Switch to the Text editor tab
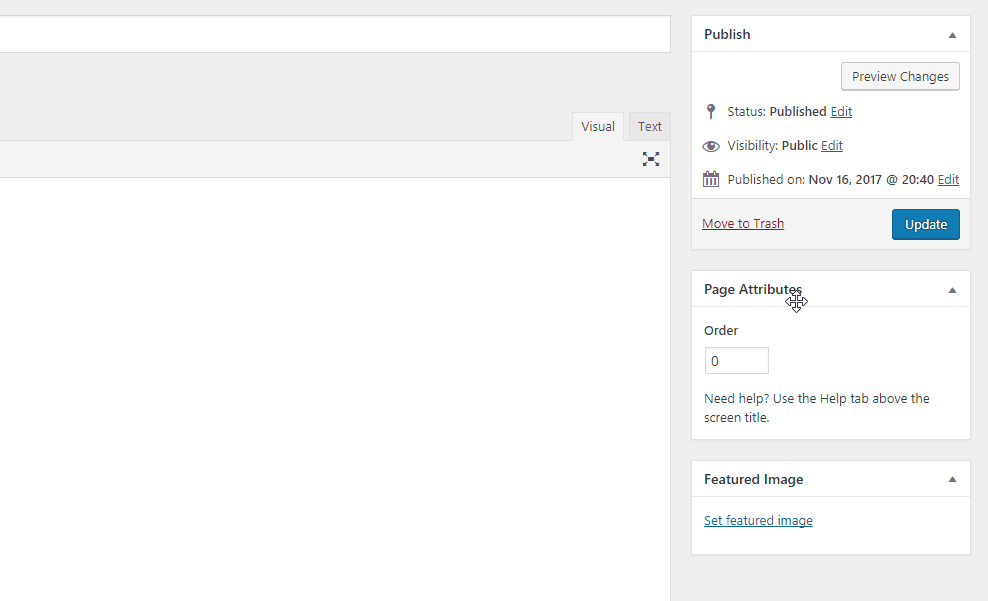Screen dimensions: 988x601 click(650, 127)
